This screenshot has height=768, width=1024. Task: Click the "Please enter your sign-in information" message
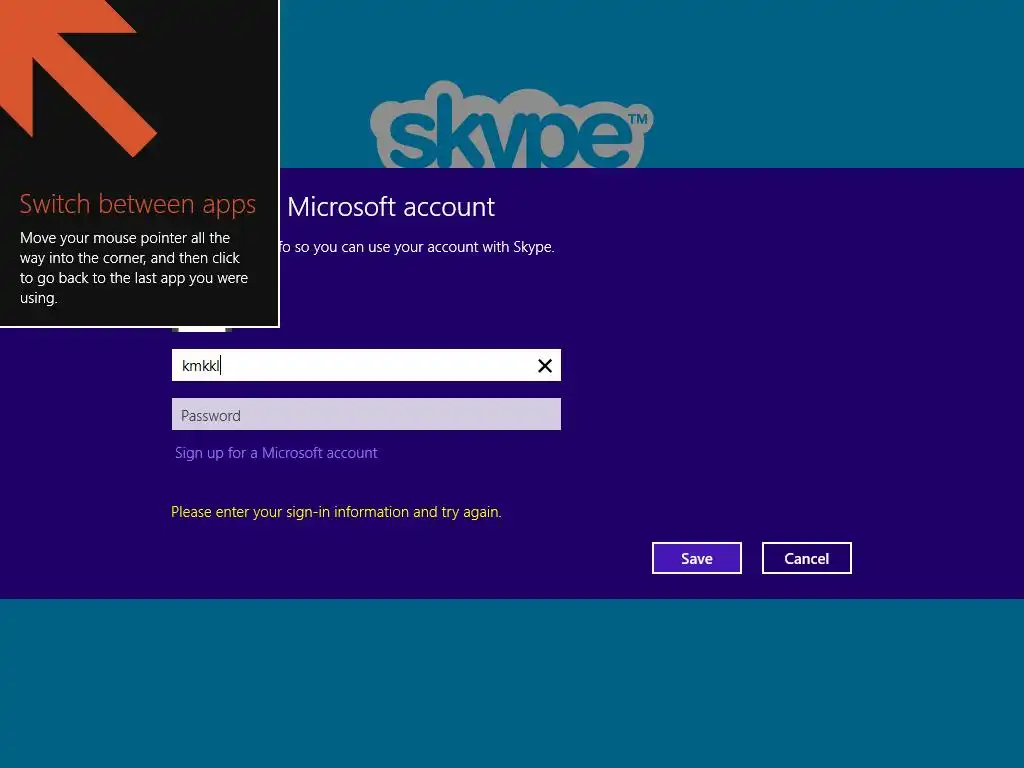[x=336, y=512]
